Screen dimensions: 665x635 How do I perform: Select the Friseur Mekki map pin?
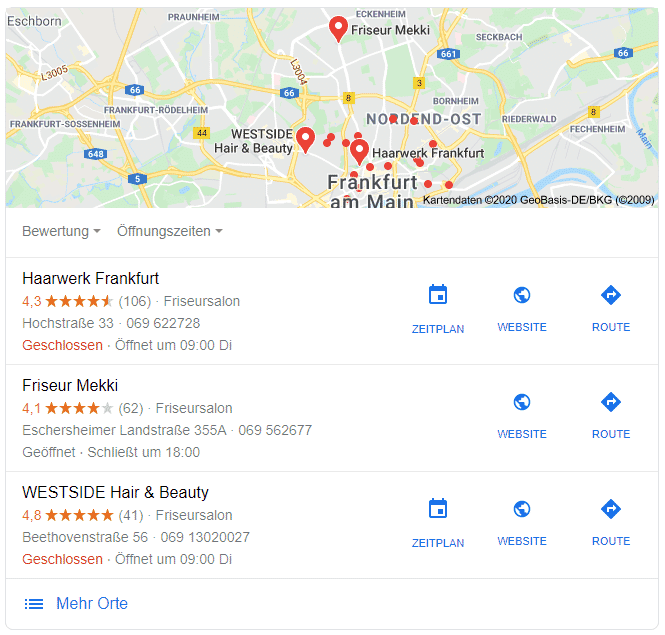tap(338, 29)
